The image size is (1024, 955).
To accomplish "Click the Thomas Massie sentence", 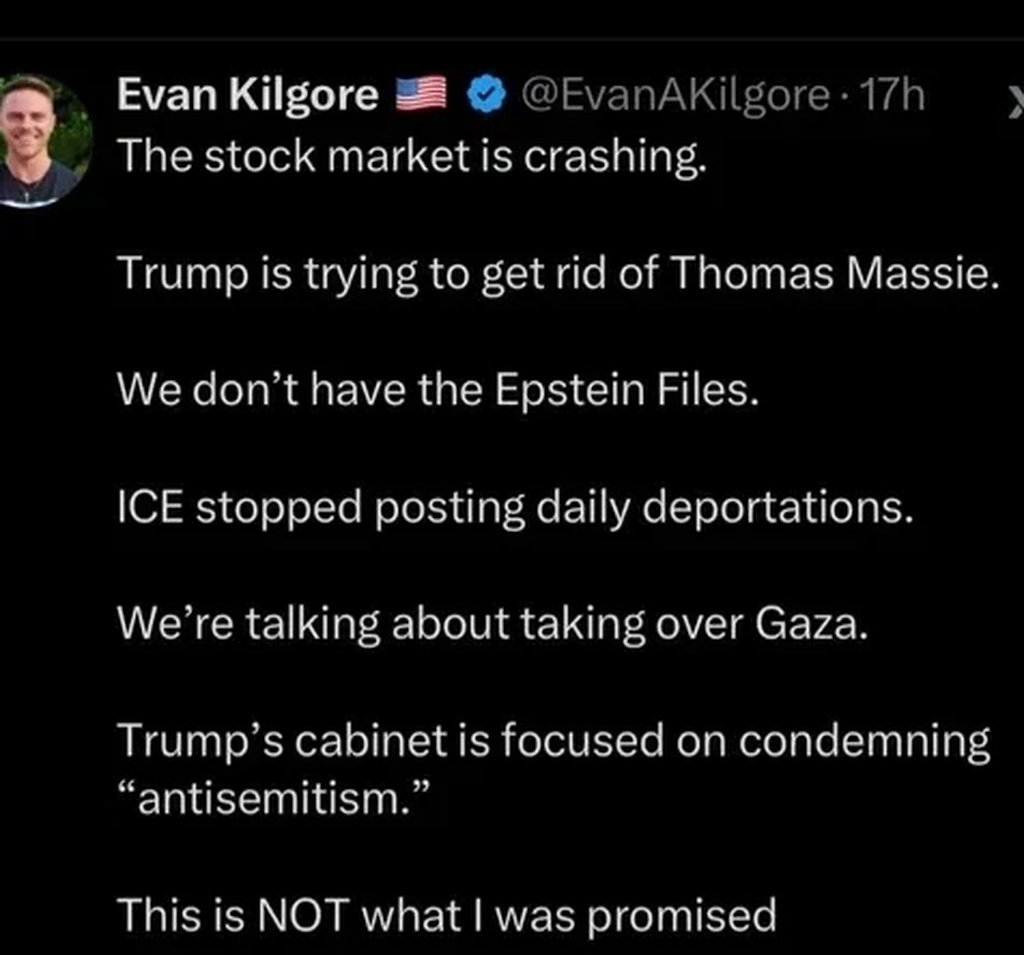I will point(558,274).
